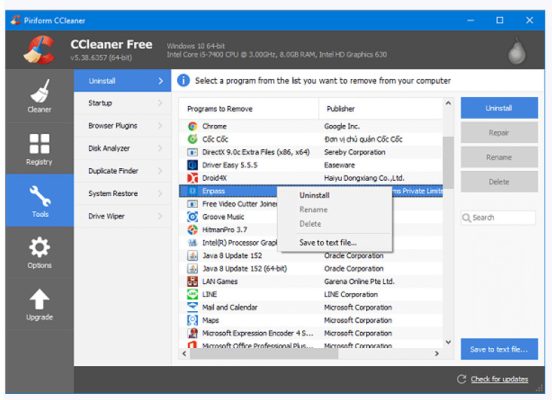
Task: Sort by Programs to Remove column
Action: (x=249, y=109)
